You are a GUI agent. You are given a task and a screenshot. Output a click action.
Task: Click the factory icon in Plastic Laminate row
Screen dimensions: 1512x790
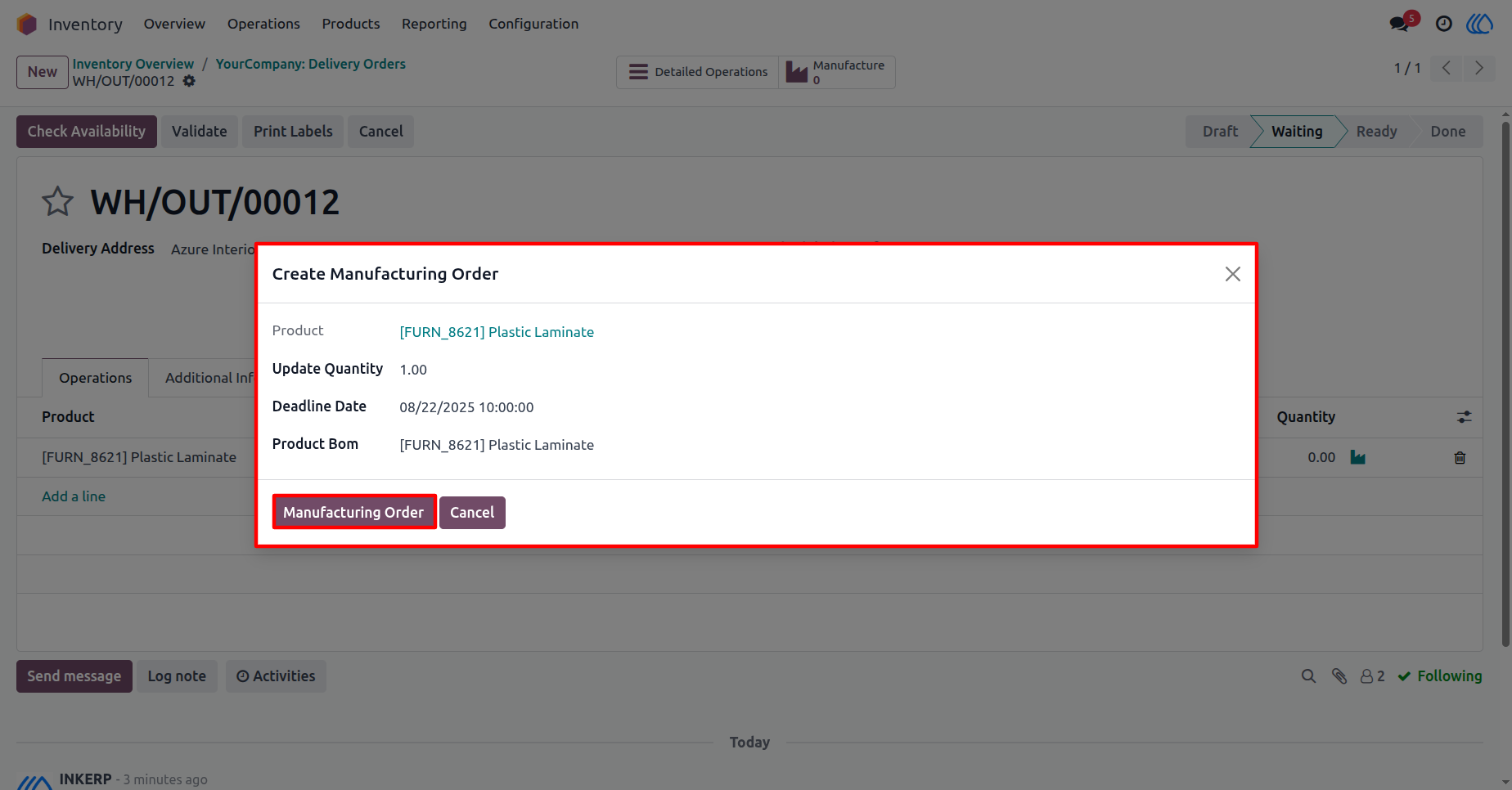pos(1357,457)
